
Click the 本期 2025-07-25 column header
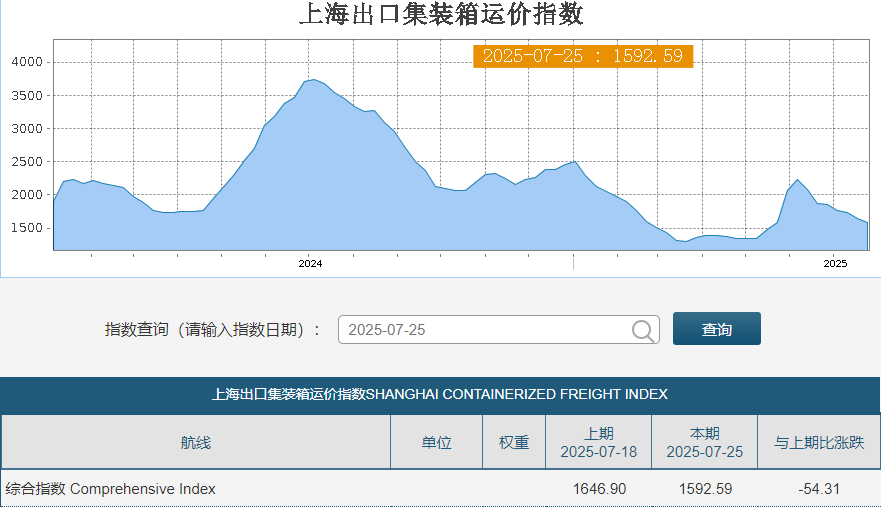click(x=704, y=442)
